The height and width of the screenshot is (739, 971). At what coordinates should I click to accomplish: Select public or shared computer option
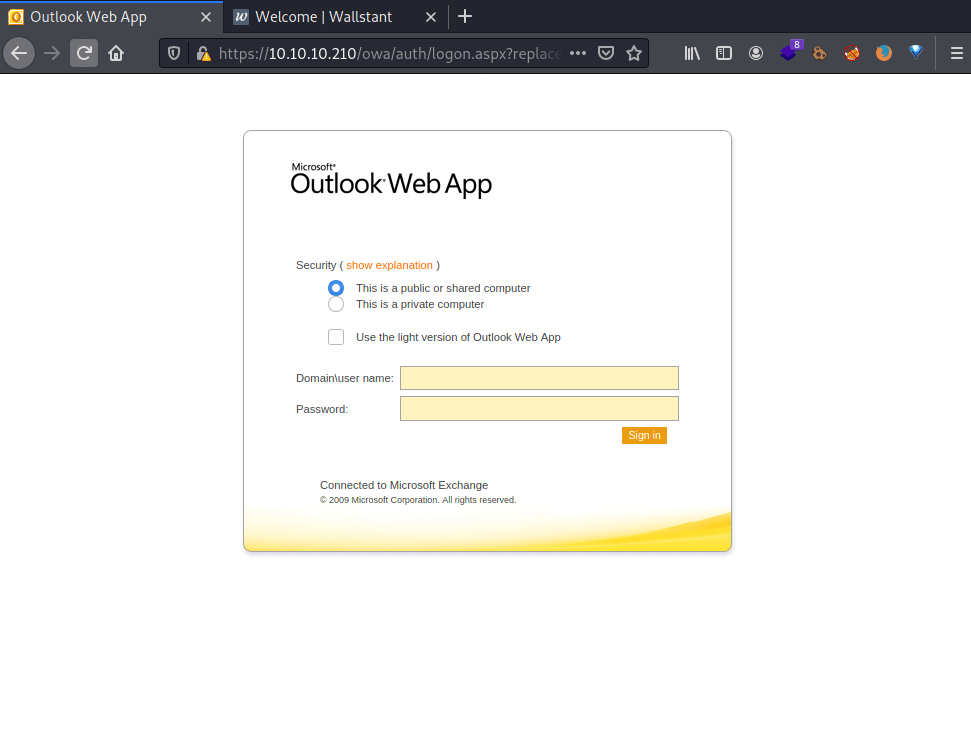point(336,288)
